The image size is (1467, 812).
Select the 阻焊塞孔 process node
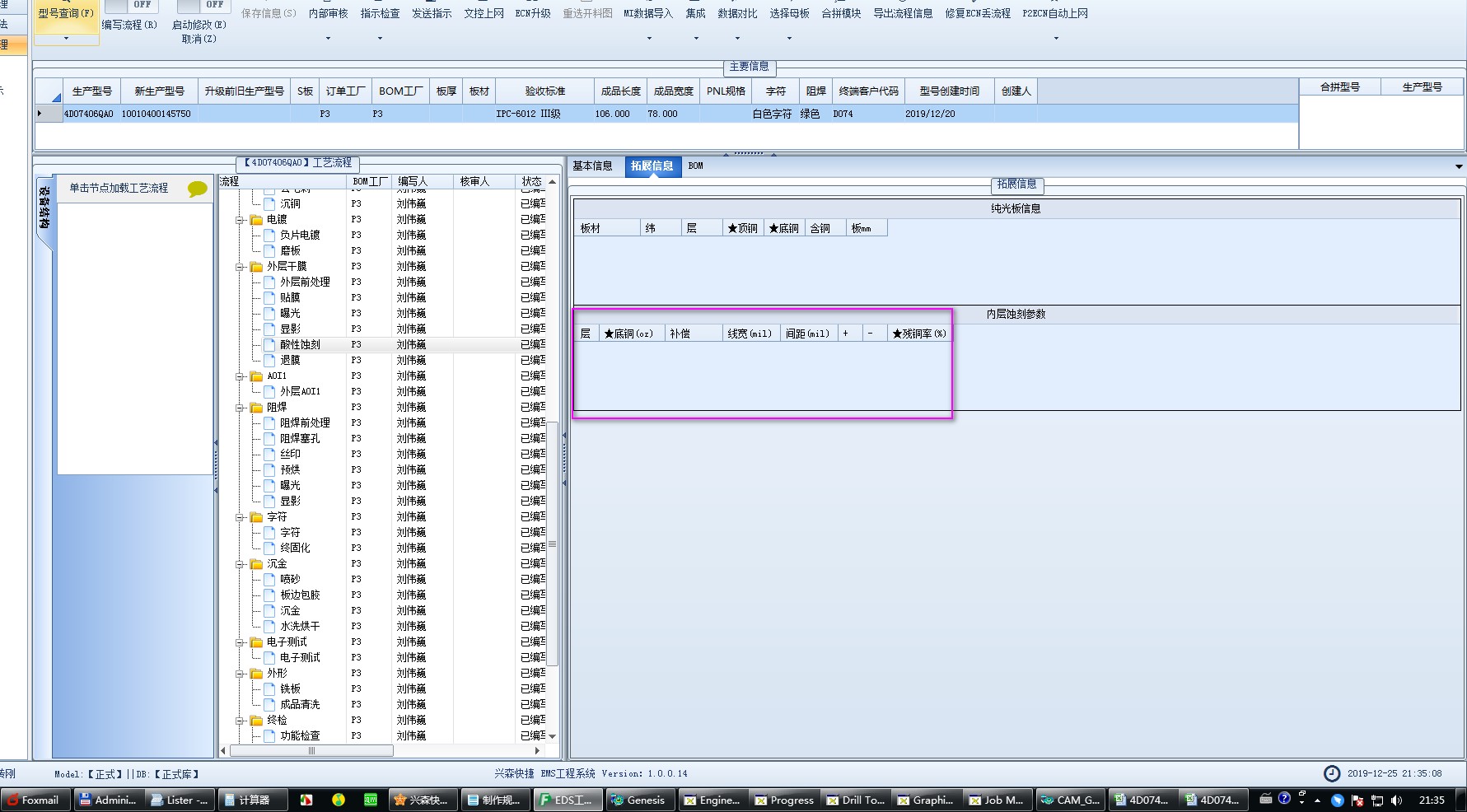coord(300,438)
